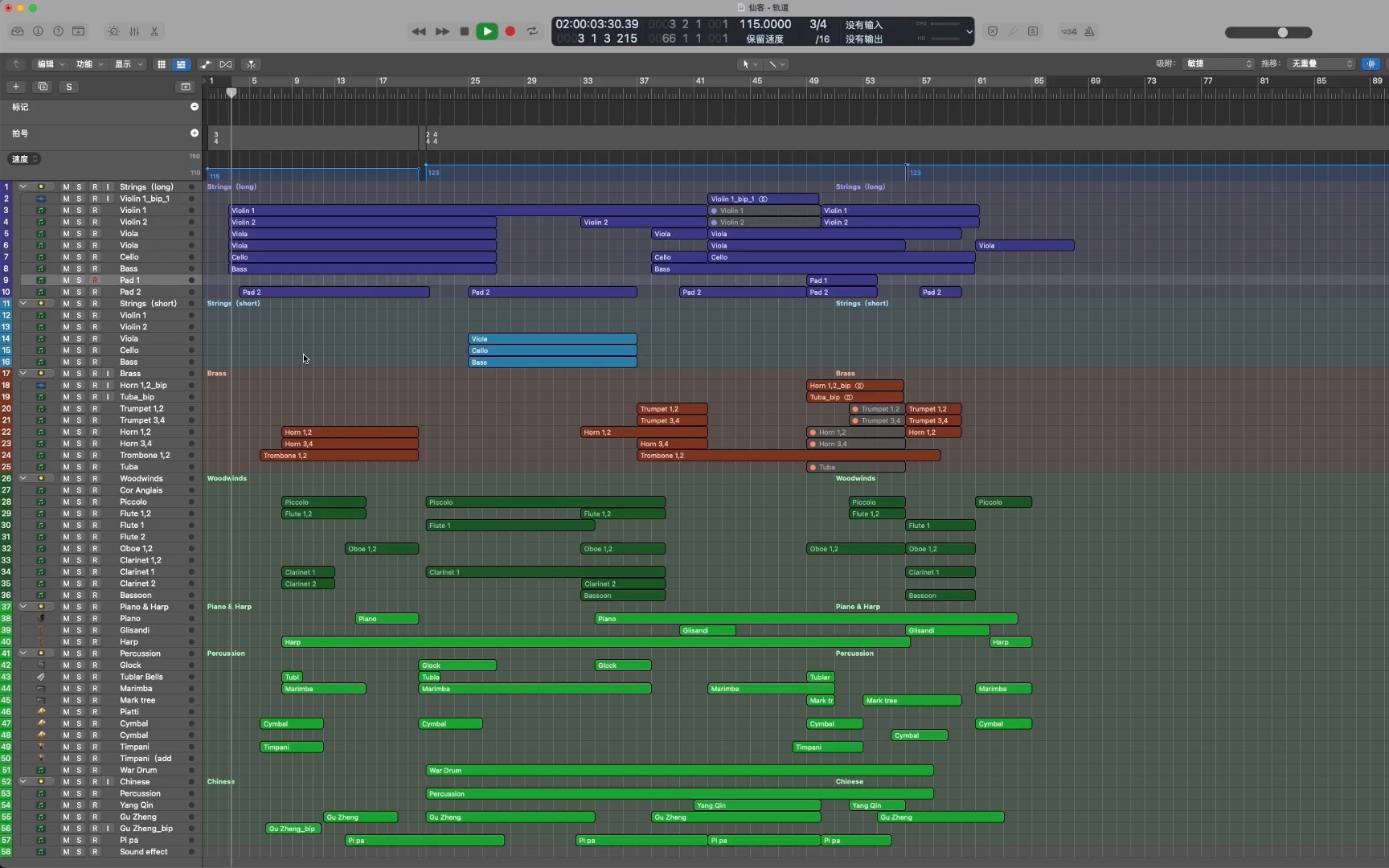Toggle the blue waveform zoom button
The image size is (1389, 868).
(x=1371, y=63)
